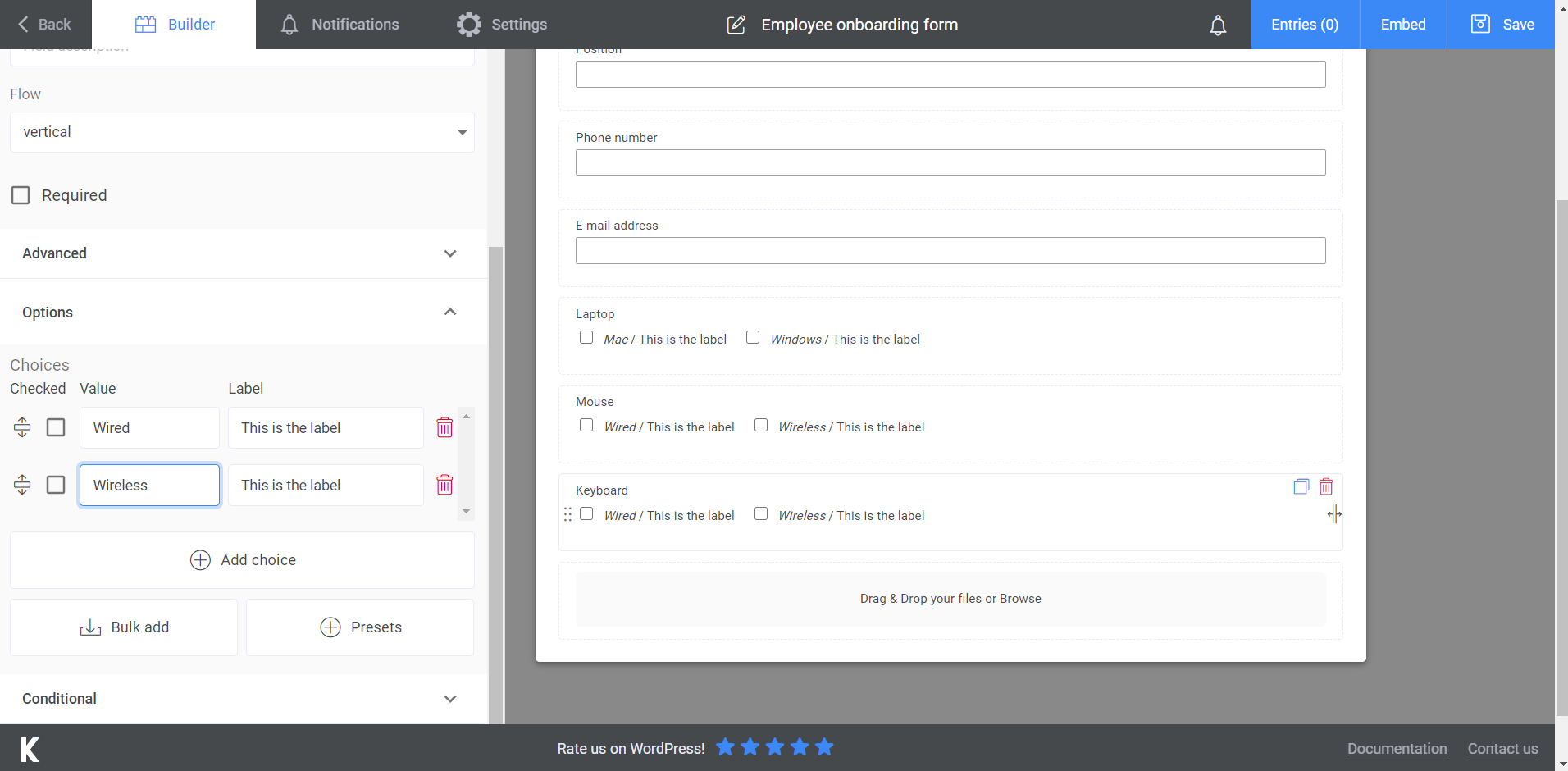
Task: Click the width resize handle on Keyboard field
Action: 1334,514
